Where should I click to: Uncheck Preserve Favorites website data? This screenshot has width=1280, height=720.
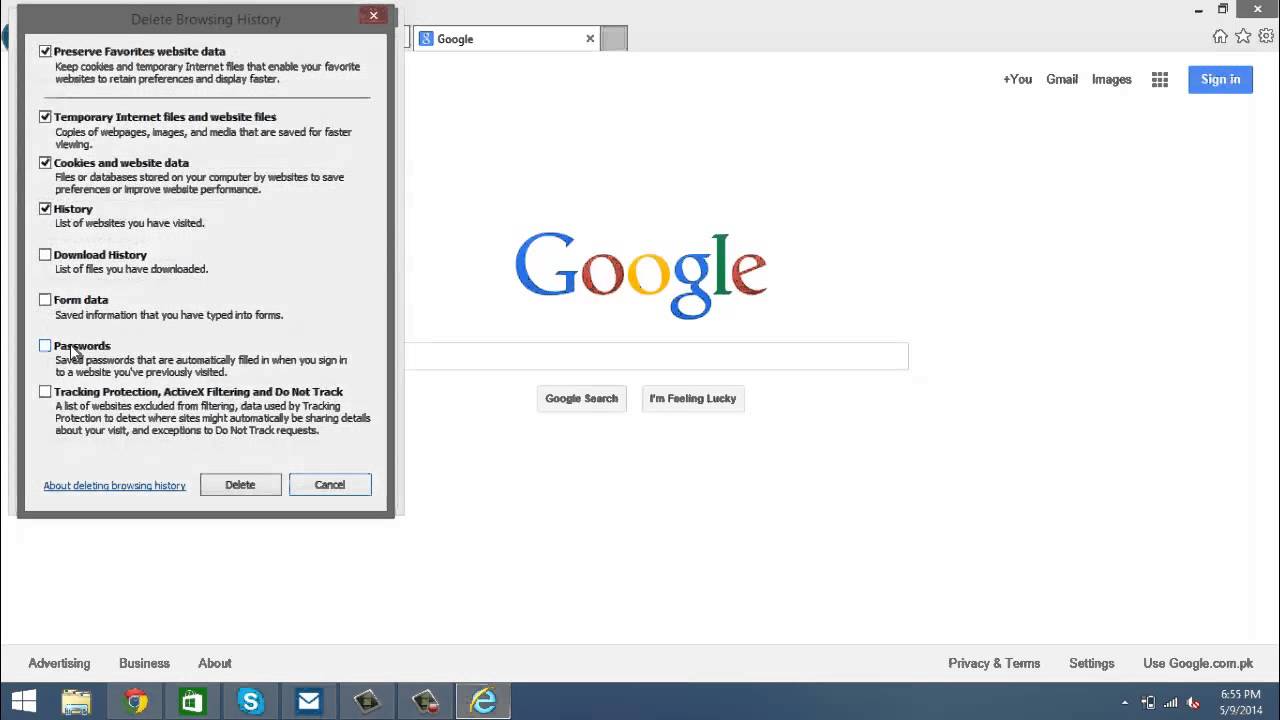tap(45, 51)
